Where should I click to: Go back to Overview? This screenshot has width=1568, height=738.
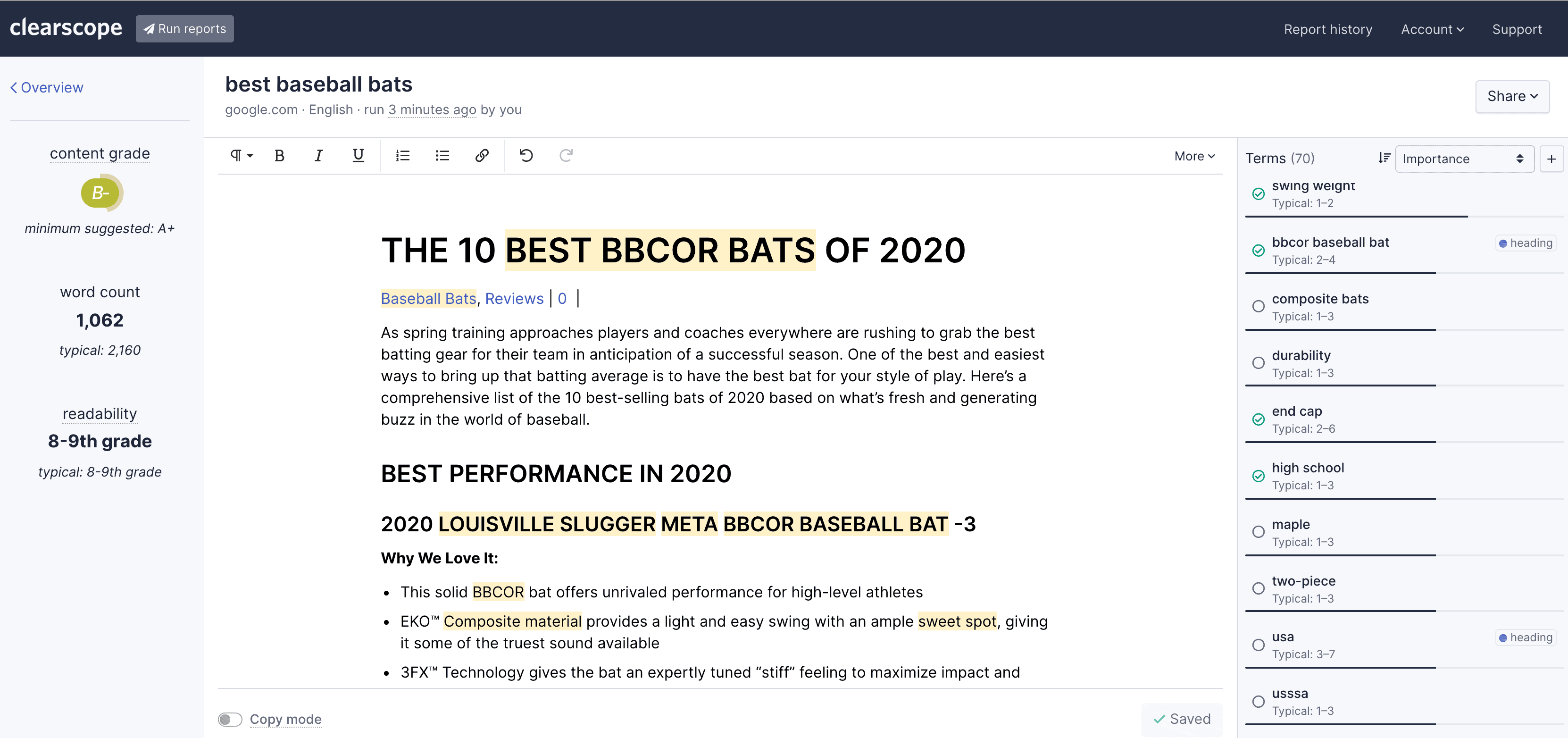[x=47, y=88]
